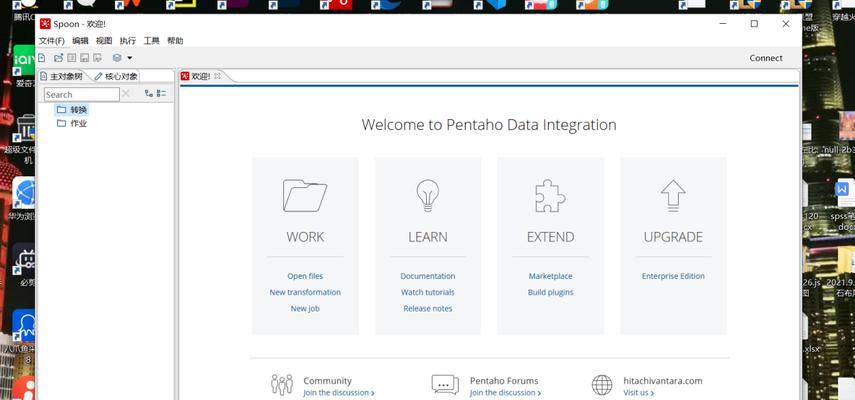Open the Documentation link
This screenshot has width=855, height=400.
pyautogui.click(x=428, y=276)
